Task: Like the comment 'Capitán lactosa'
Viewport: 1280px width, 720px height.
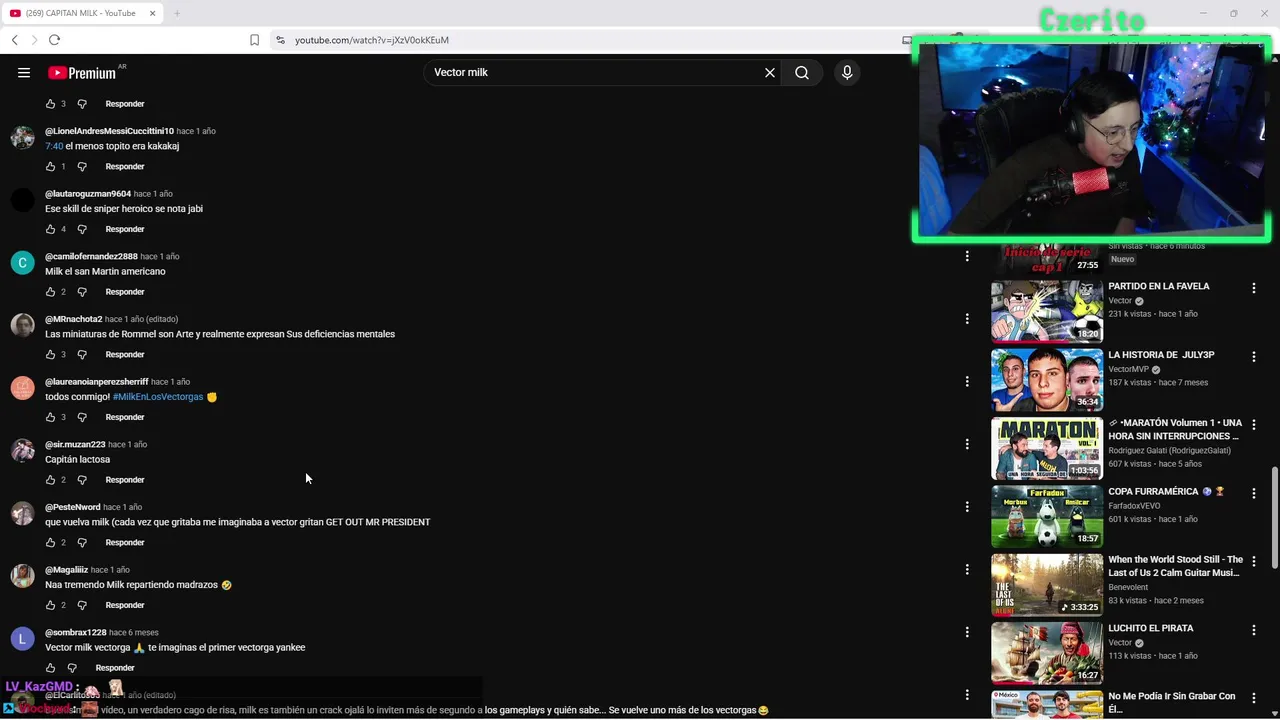Action: coord(50,480)
